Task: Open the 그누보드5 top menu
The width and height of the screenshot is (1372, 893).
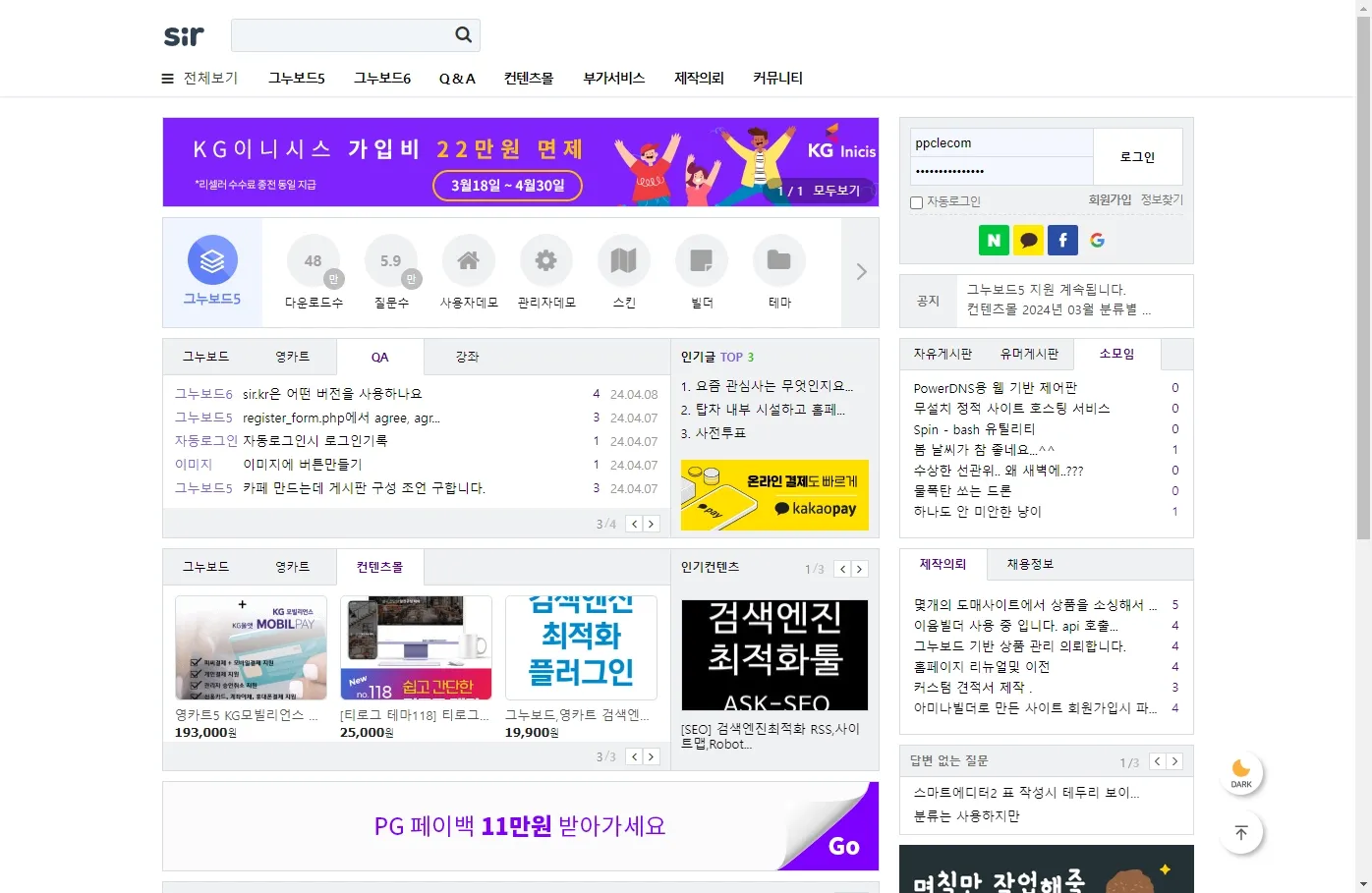Action: click(297, 78)
